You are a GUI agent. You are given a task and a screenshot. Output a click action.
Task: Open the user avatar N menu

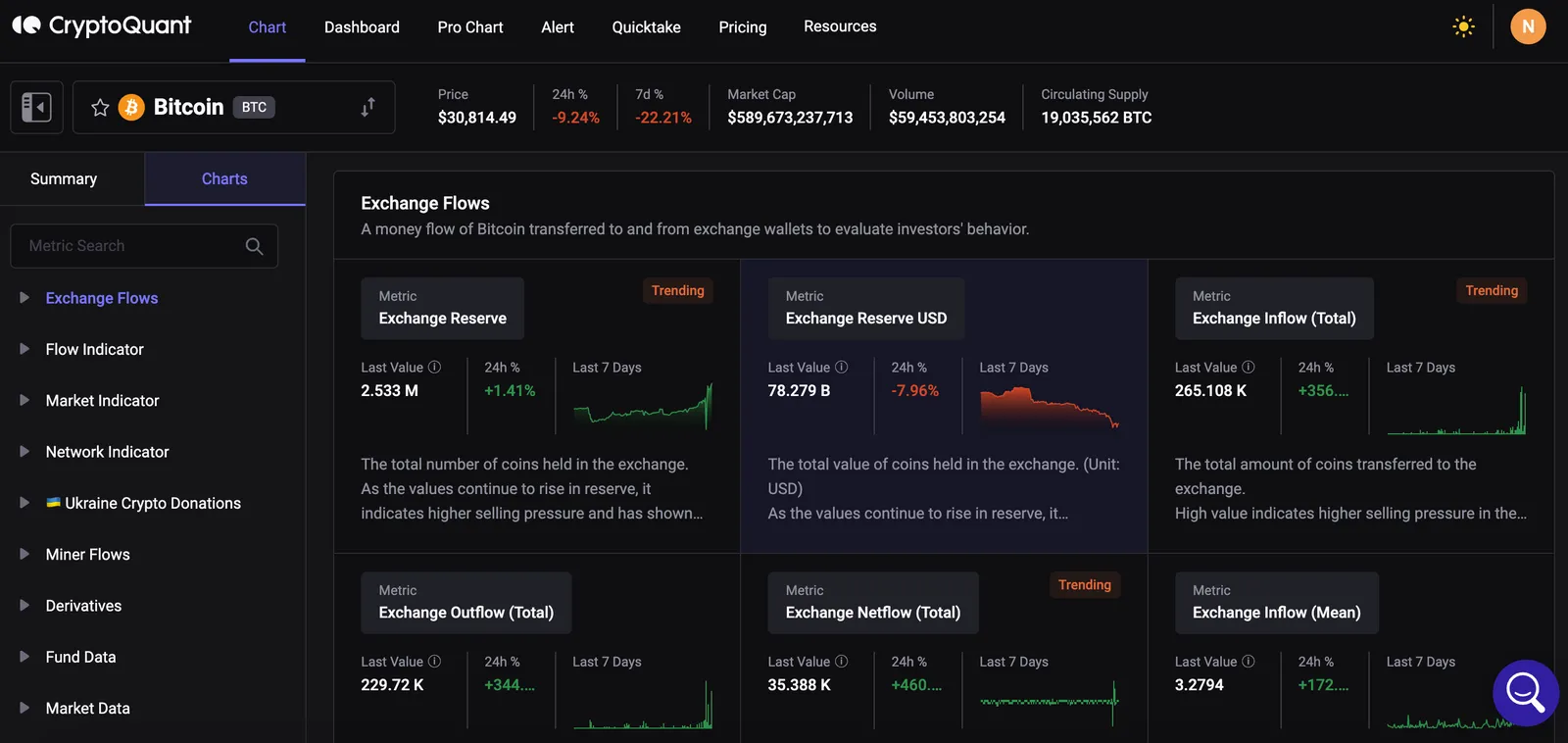(x=1528, y=26)
